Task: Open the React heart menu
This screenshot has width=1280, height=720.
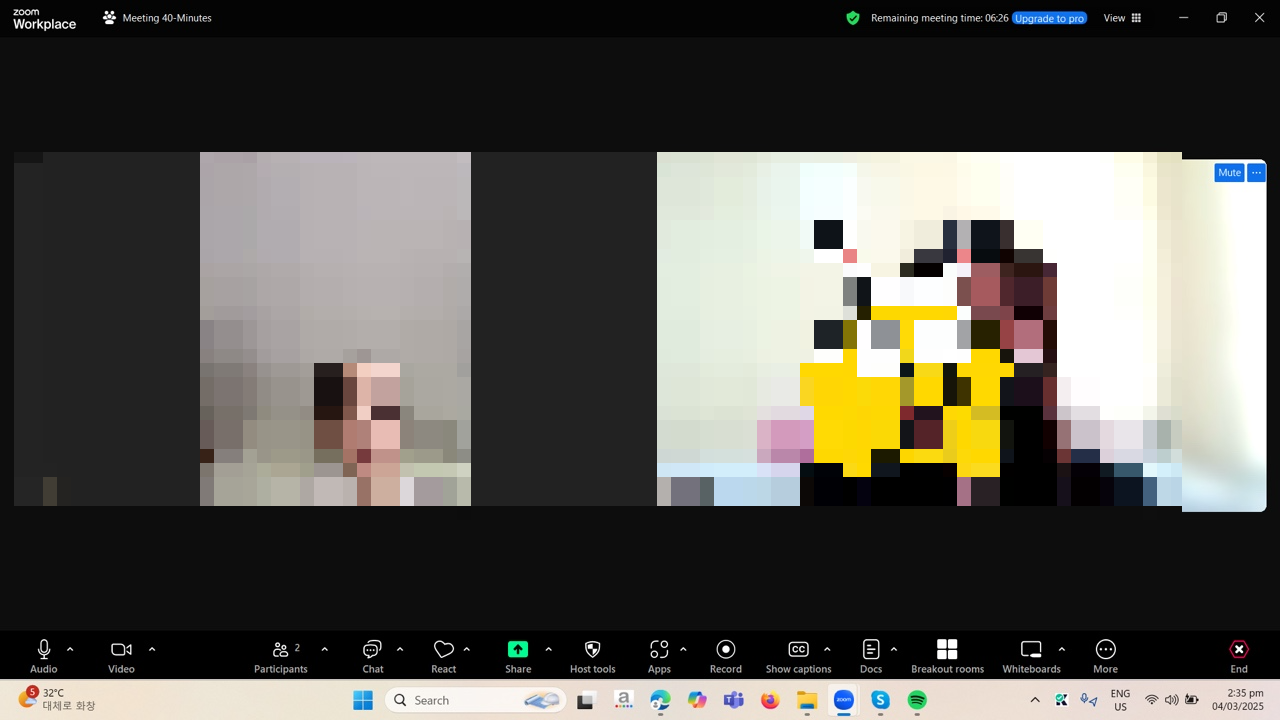Action: point(444,656)
